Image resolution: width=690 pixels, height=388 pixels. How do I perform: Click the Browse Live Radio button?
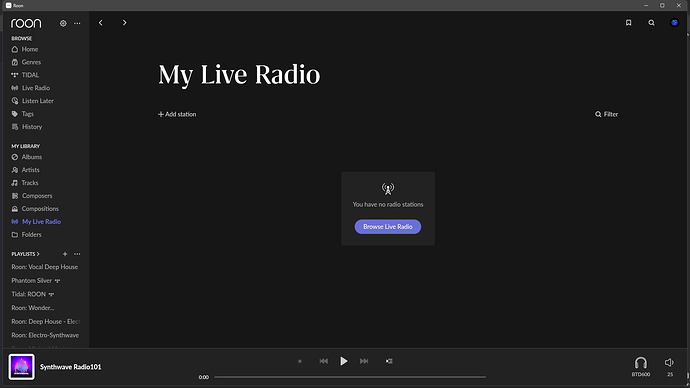(x=388, y=227)
